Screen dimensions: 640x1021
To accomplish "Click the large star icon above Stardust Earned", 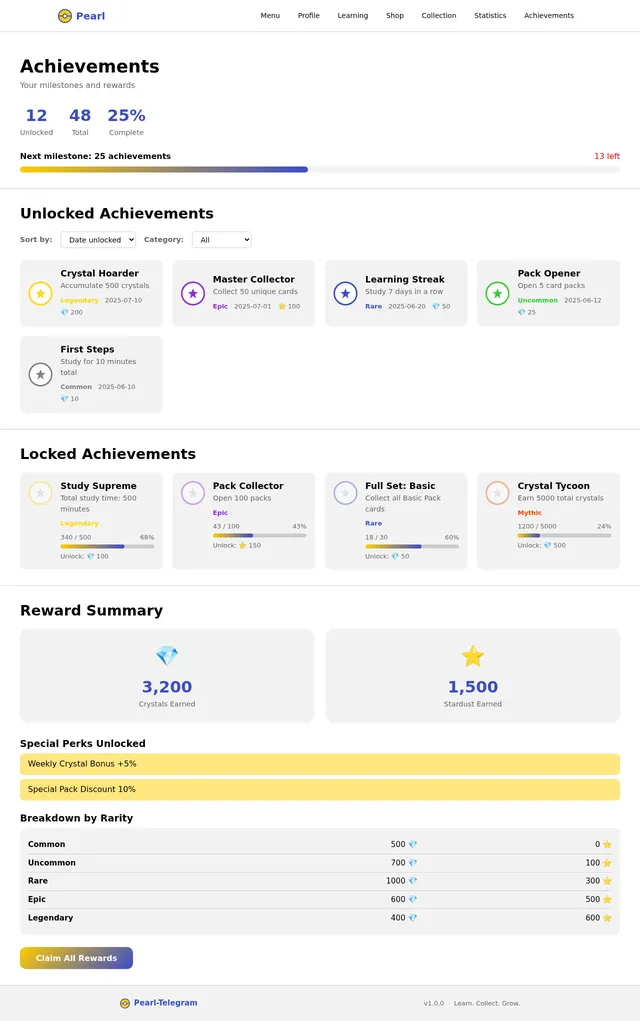I will (473, 656).
